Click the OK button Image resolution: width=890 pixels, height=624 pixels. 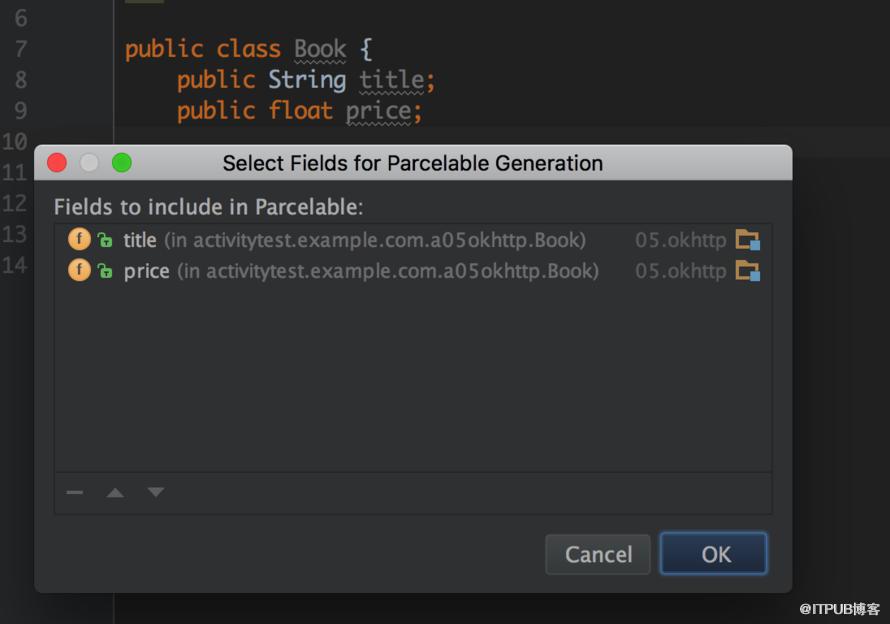pyautogui.click(x=713, y=554)
